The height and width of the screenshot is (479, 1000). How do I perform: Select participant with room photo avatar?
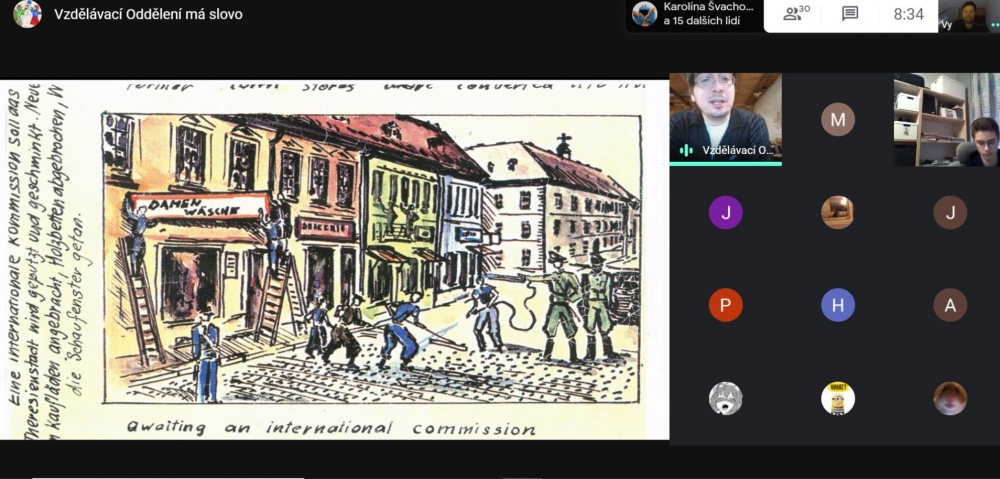point(837,212)
